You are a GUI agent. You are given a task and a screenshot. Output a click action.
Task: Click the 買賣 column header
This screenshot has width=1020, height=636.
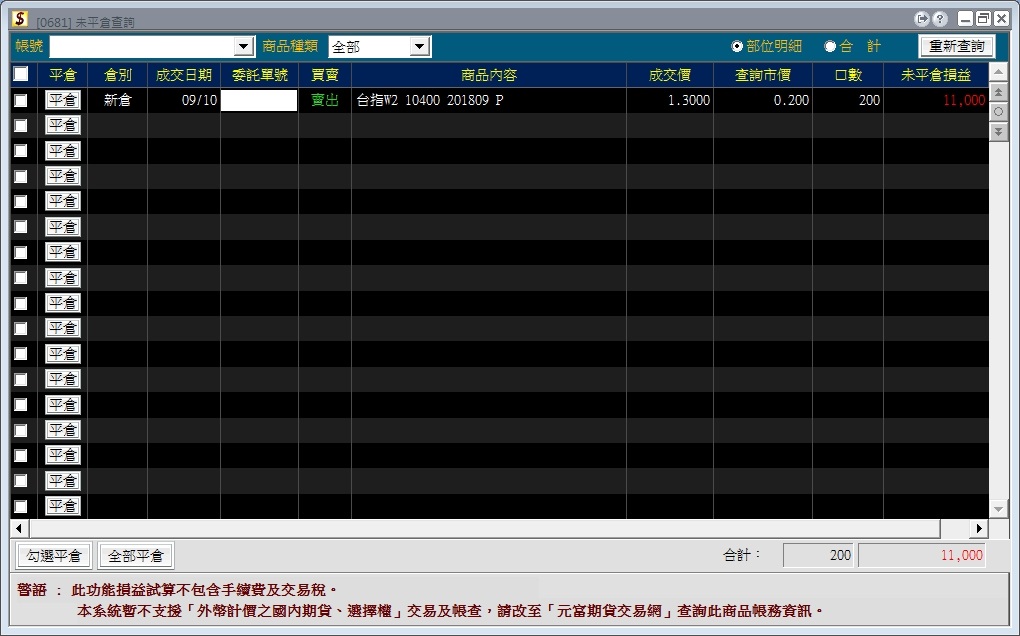click(x=325, y=75)
